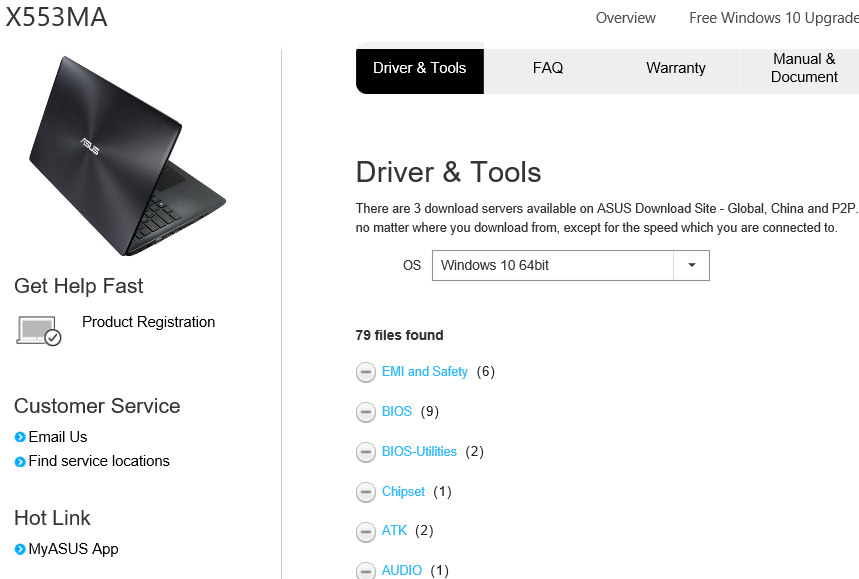Click the X553MA model title
The height and width of the screenshot is (579, 859).
pos(56,17)
